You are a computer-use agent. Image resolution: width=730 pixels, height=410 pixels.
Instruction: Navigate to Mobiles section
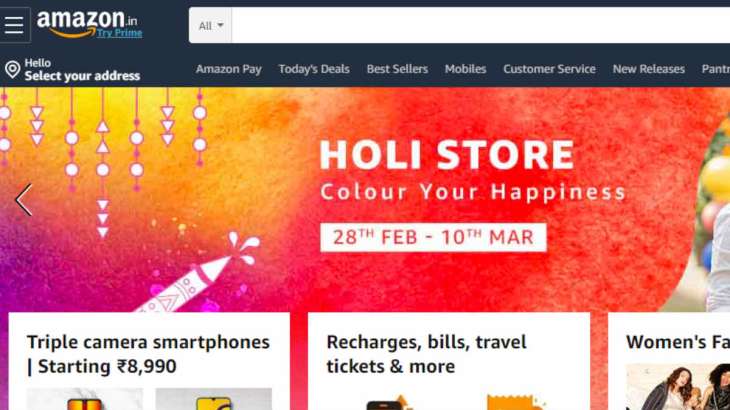[465, 69]
